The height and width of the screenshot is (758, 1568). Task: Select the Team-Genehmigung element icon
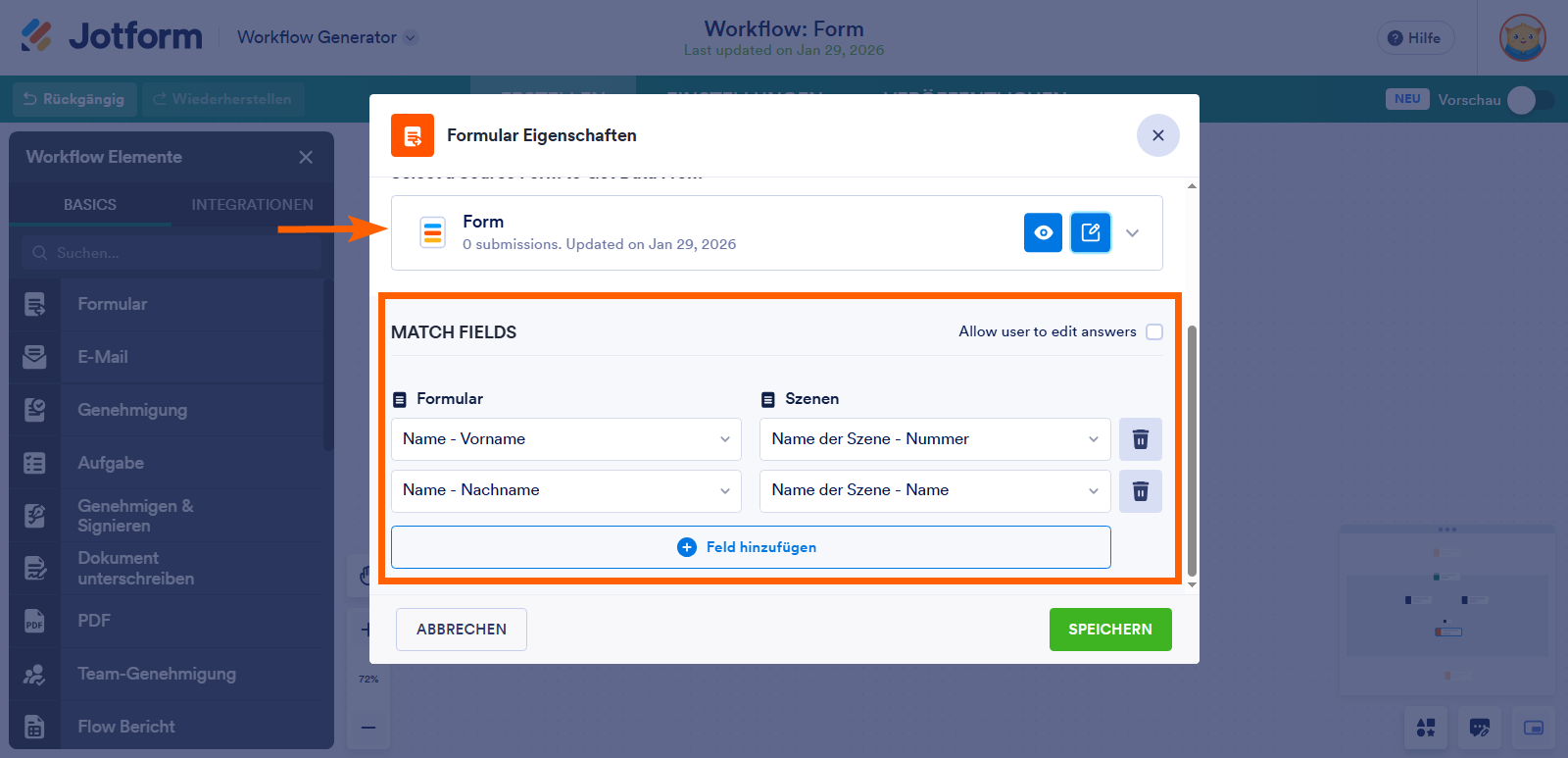(34, 674)
